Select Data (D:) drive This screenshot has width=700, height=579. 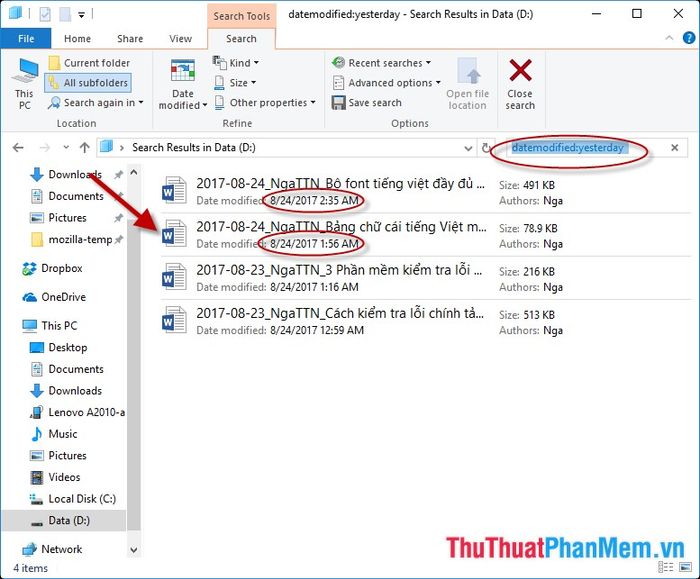tap(64, 521)
